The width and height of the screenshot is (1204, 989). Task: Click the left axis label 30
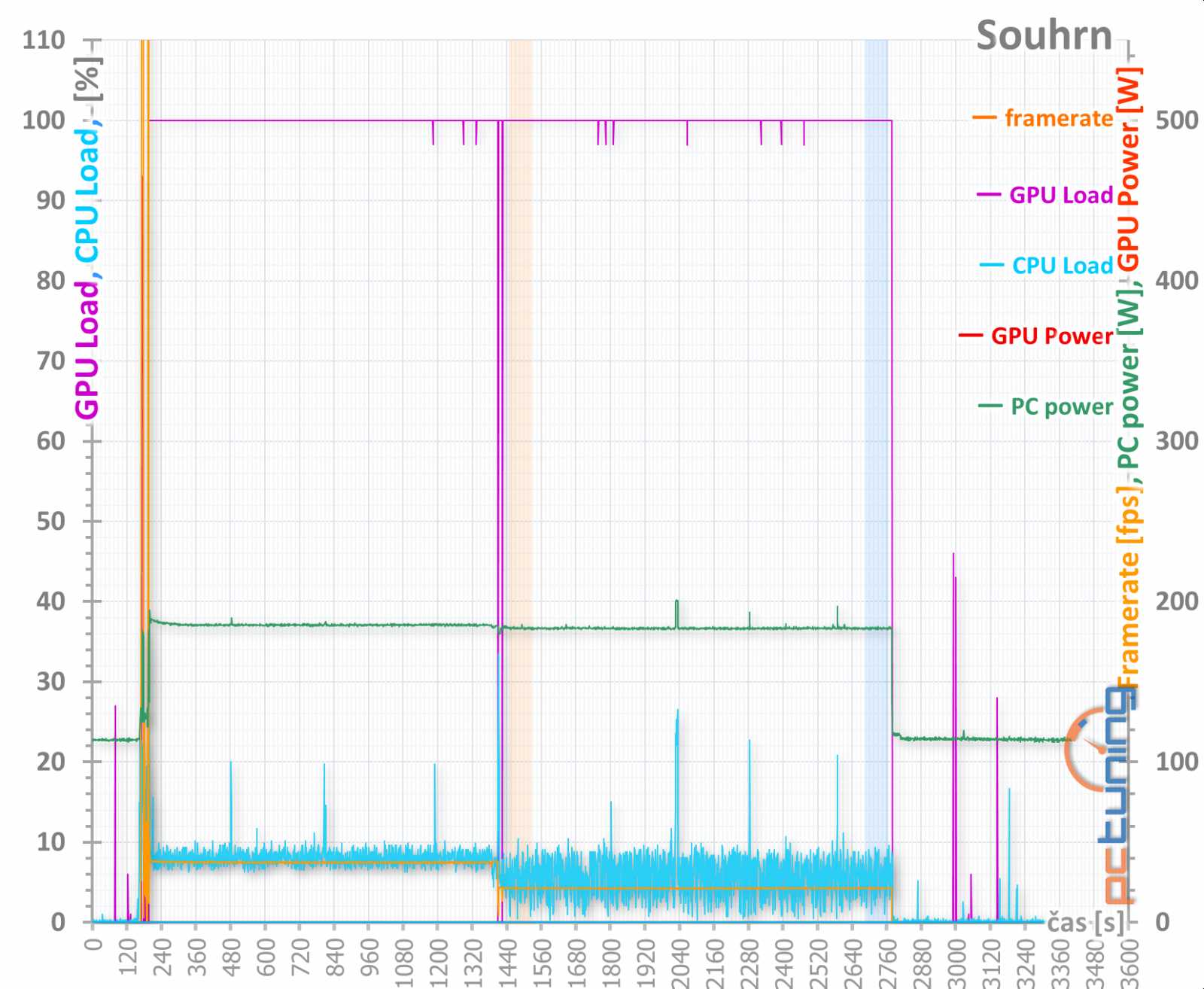click(x=50, y=681)
